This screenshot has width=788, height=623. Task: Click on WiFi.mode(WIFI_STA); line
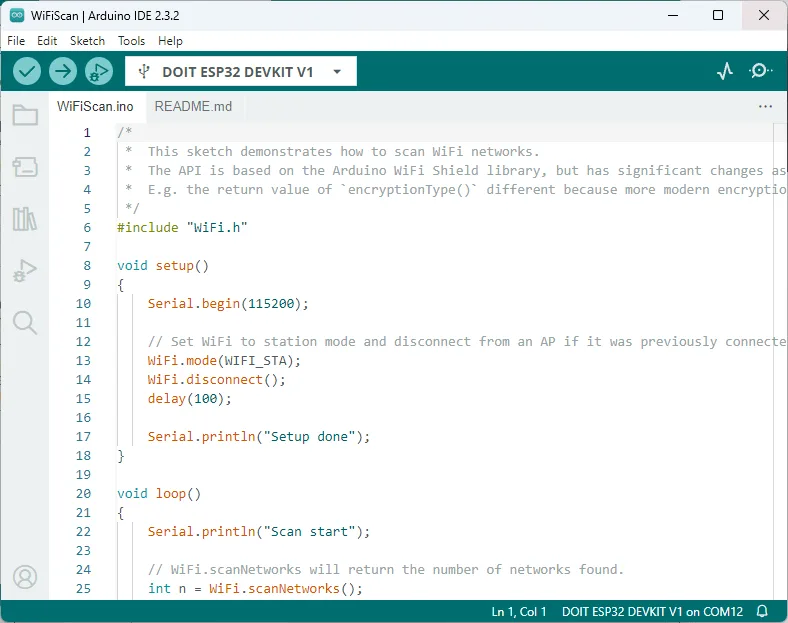224,360
